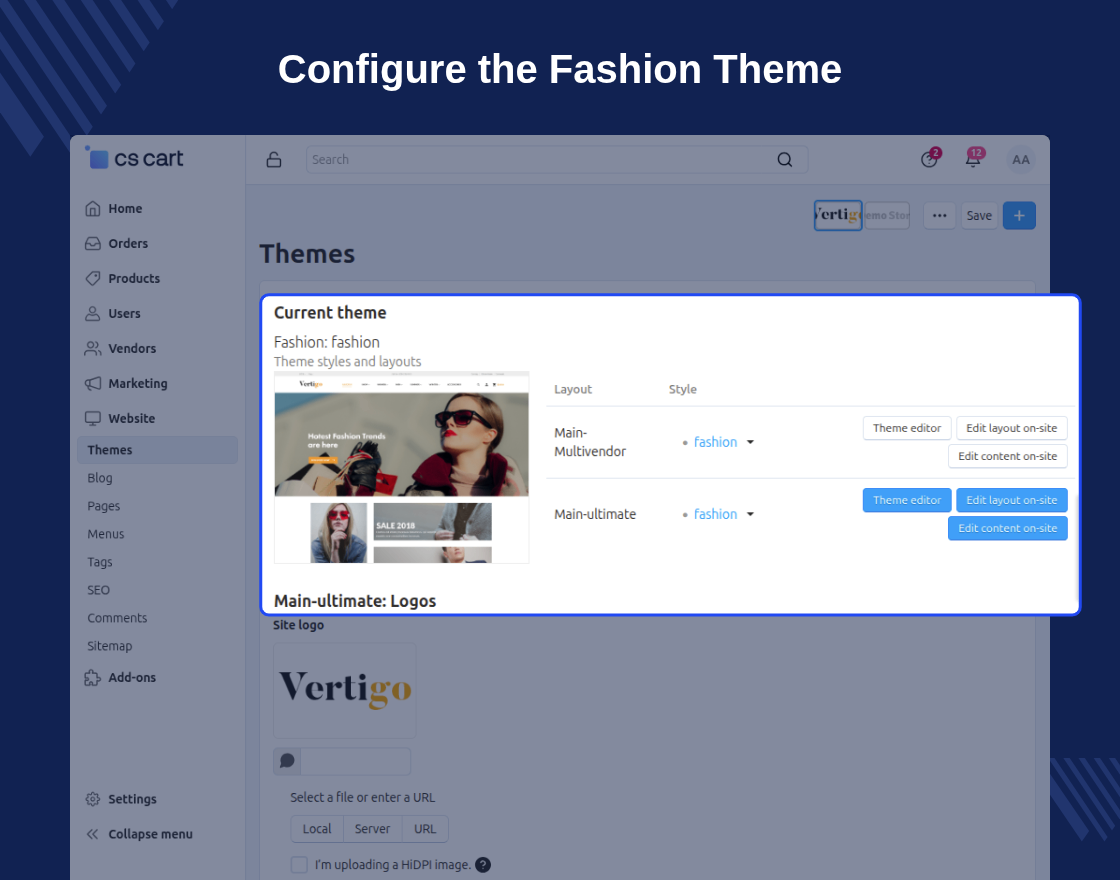1120x880 pixels.
Task: Click the fashion style link for Main-ultimate
Action: point(715,514)
